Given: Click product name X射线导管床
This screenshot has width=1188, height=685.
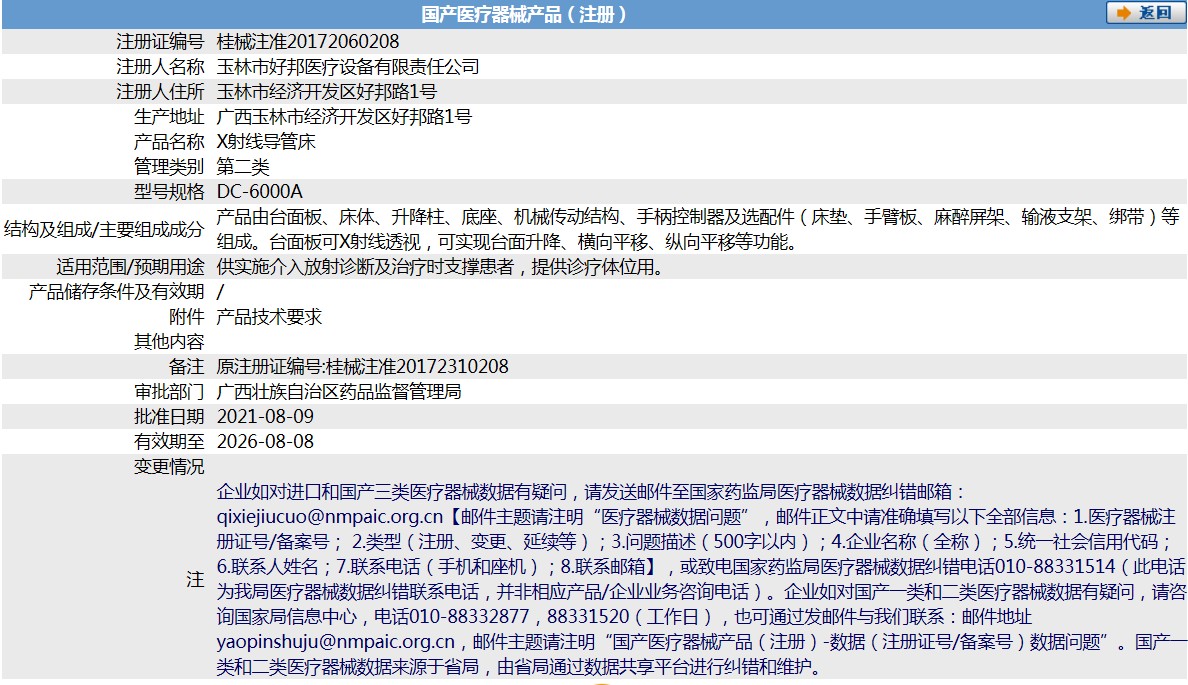Looking at the screenshot, I should pyautogui.click(x=266, y=142).
